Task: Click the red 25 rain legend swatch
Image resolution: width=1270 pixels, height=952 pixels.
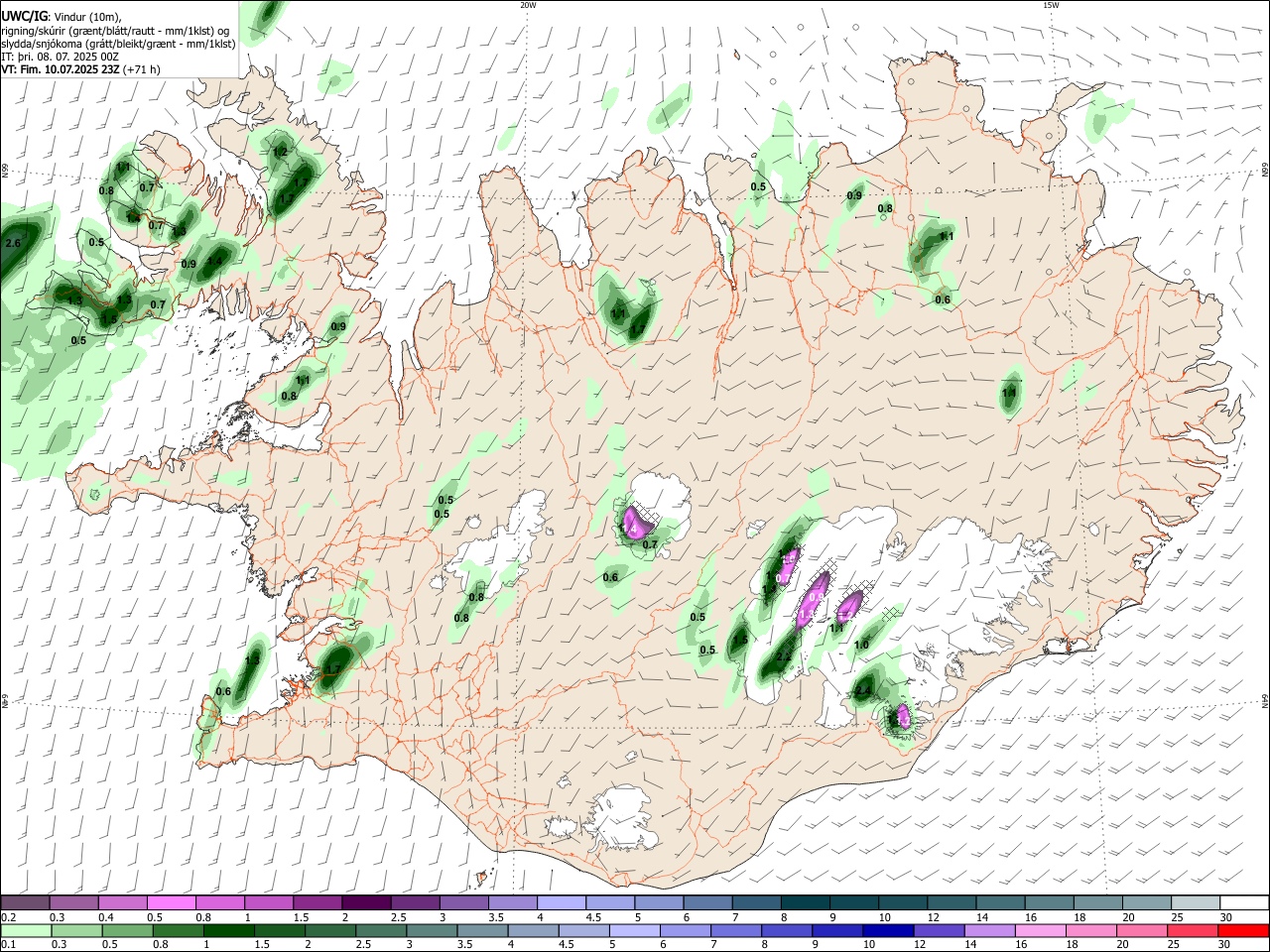Action: 1191,930
